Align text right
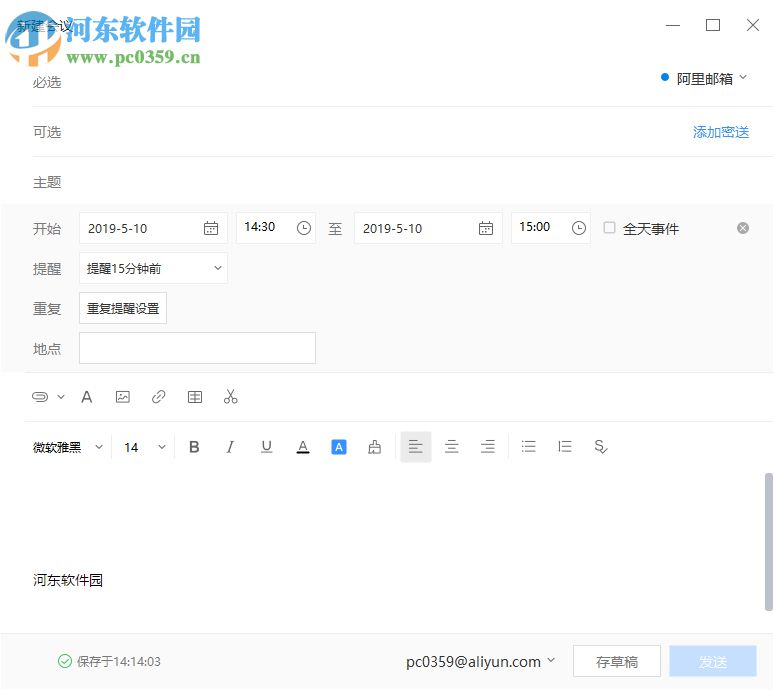 pos(488,447)
